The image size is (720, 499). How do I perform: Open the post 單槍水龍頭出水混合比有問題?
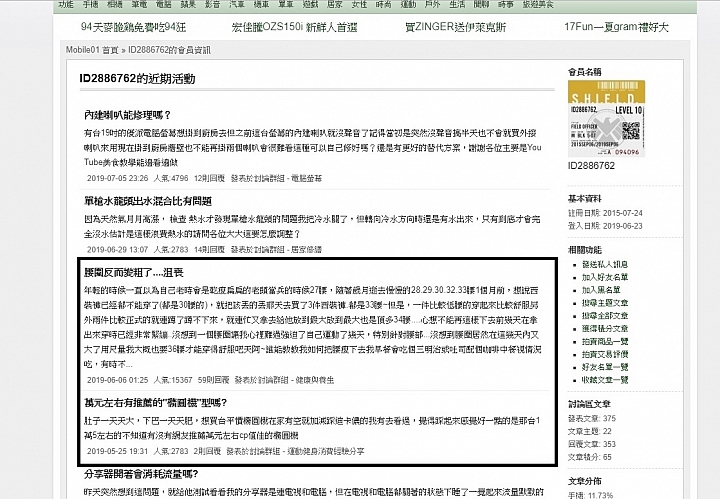pyautogui.click(x=148, y=201)
